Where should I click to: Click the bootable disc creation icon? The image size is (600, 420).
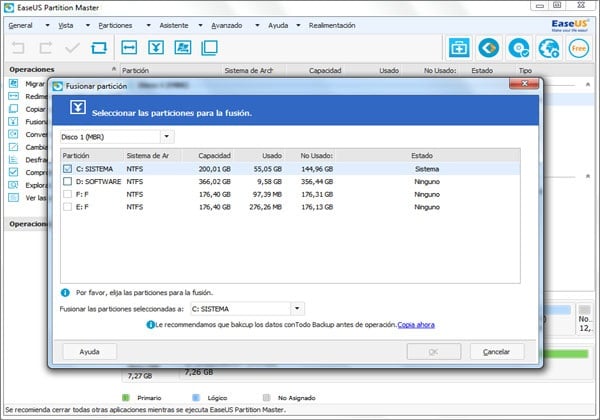point(518,48)
